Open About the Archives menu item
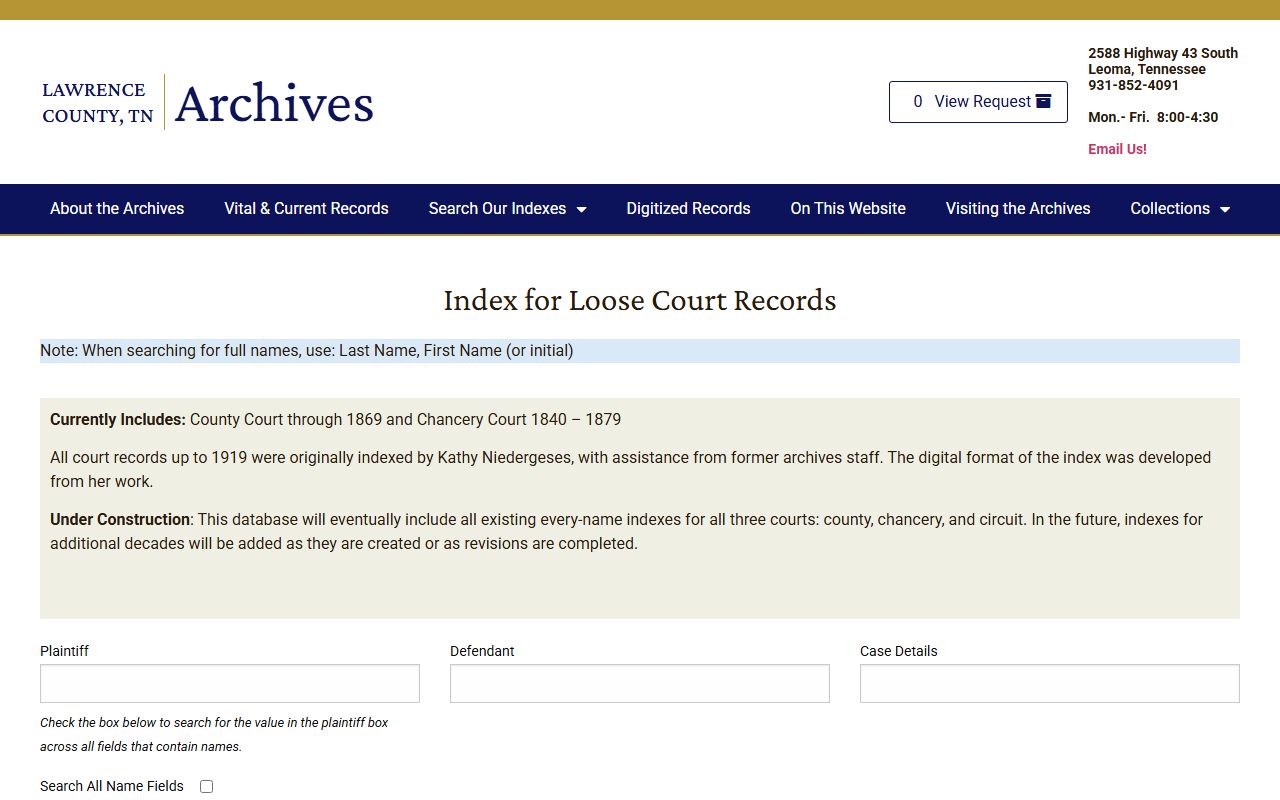The image size is (1280, 800). point(117,208)
